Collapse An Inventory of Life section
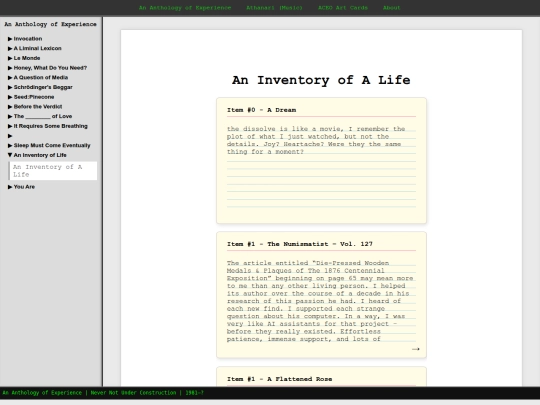Viewport: 540px width, 405px height. (x=37, y=155)
